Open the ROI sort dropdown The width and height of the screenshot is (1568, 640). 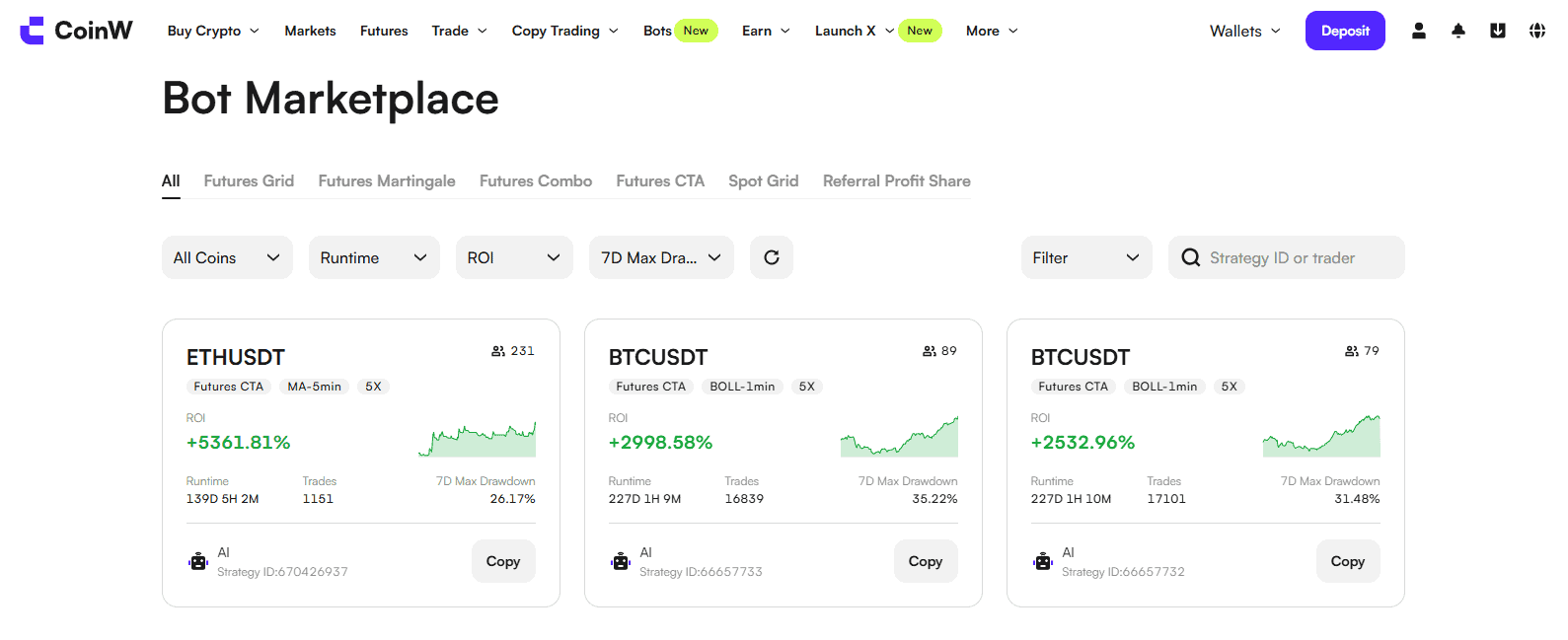[x=514, y=257]
